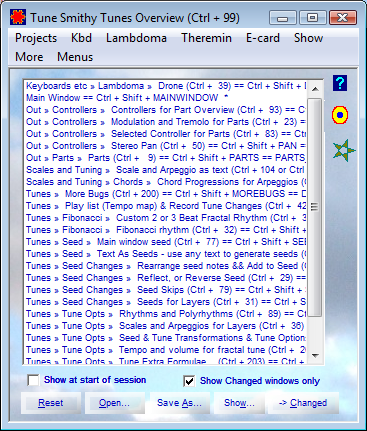The height and width of the screenshot is (431, 367).
Task: Click the Save As... button
Action: [x=179, y=403]
